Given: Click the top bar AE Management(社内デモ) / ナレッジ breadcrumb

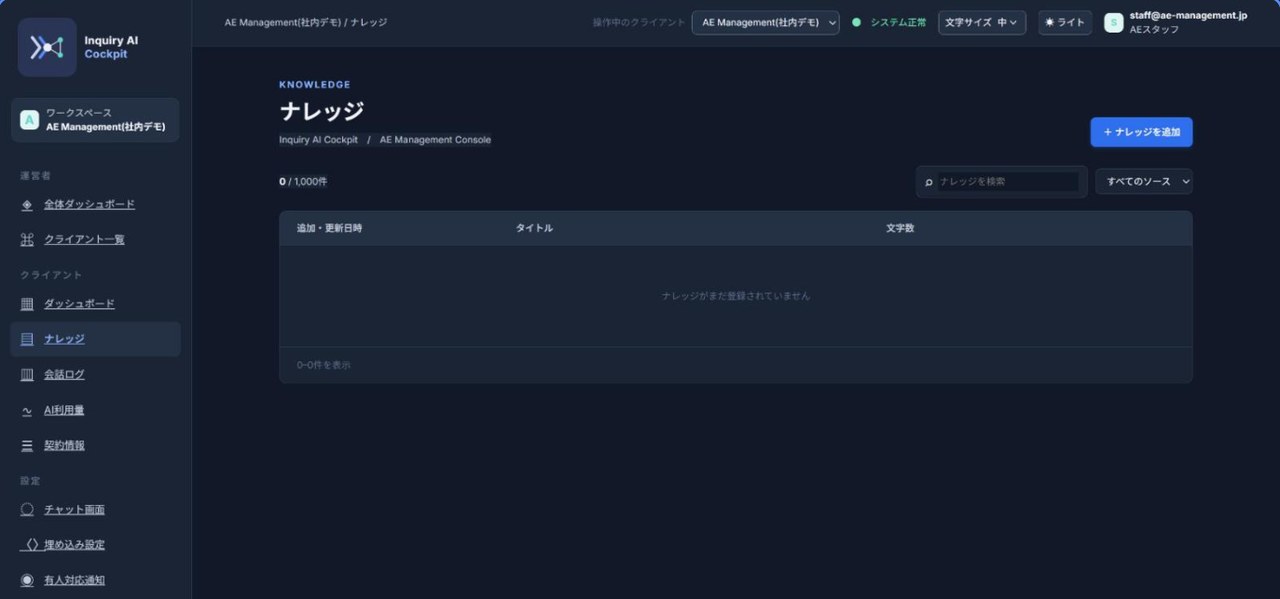Looking at the screenshot, I should (x=306, y=22).
